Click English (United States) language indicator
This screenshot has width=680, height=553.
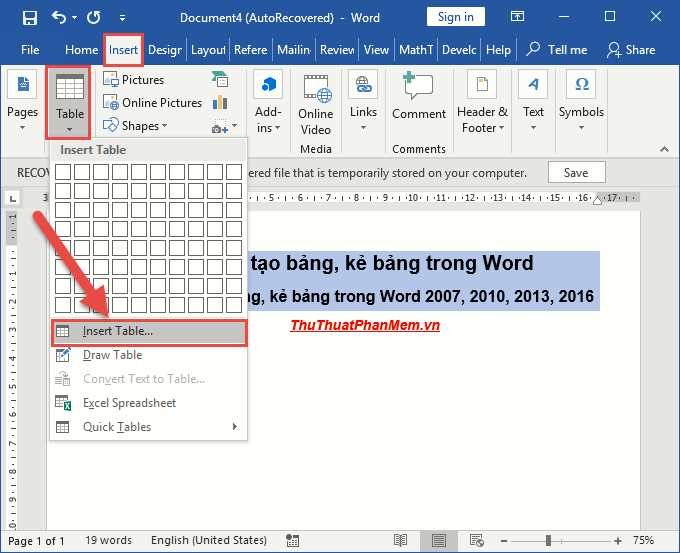[x=209, y=540]
